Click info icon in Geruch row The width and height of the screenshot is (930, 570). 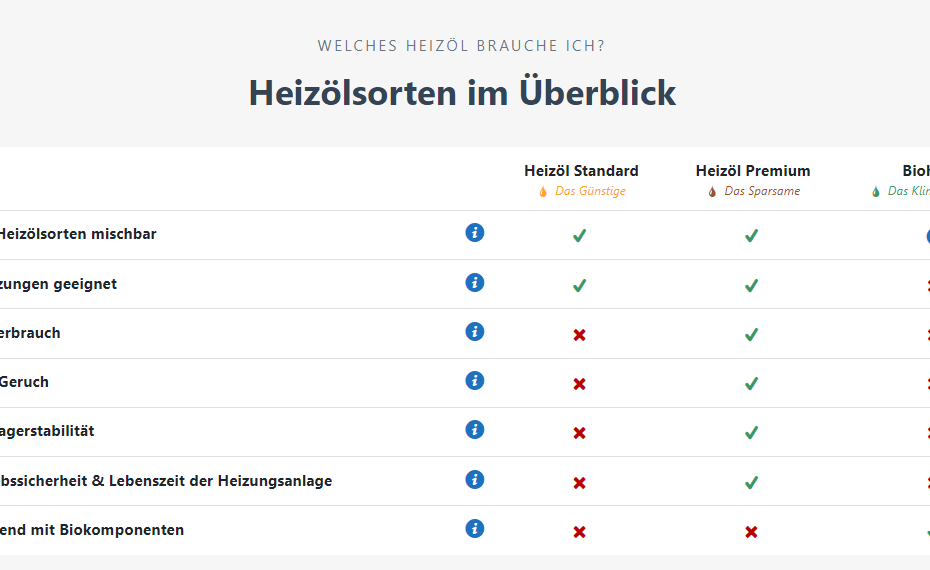tap(474, 381)
